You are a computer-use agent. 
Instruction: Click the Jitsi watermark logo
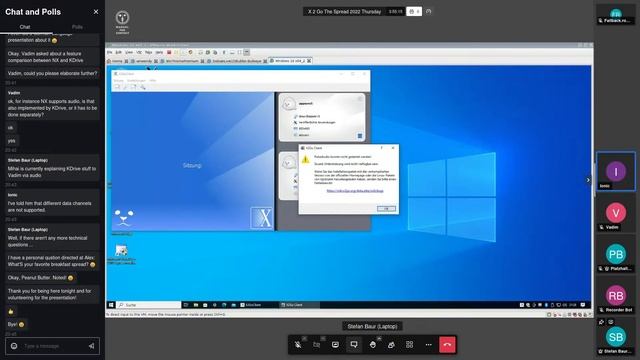point(122,22)
